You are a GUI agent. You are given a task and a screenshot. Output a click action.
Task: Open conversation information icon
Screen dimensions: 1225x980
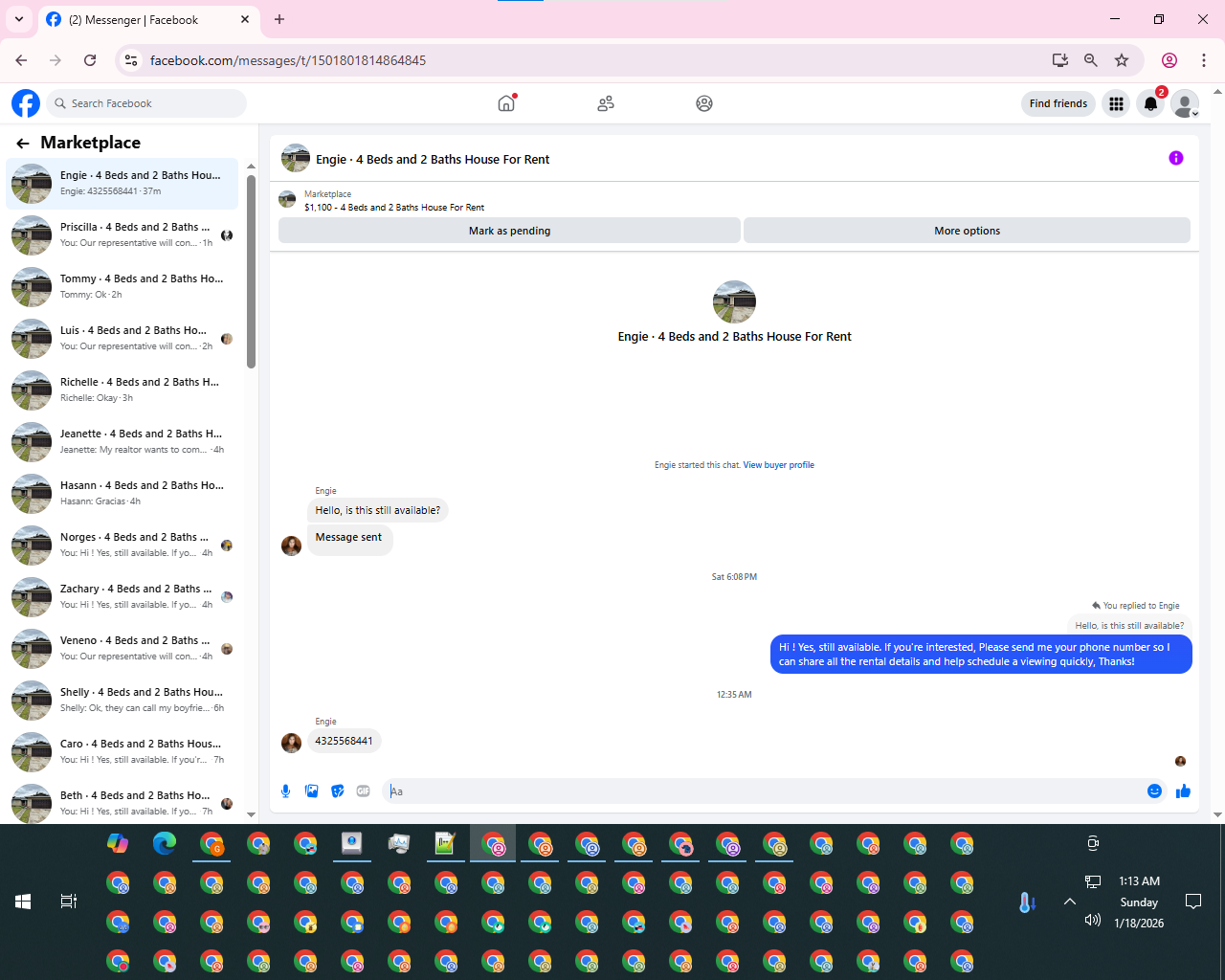click(1176, 159)
